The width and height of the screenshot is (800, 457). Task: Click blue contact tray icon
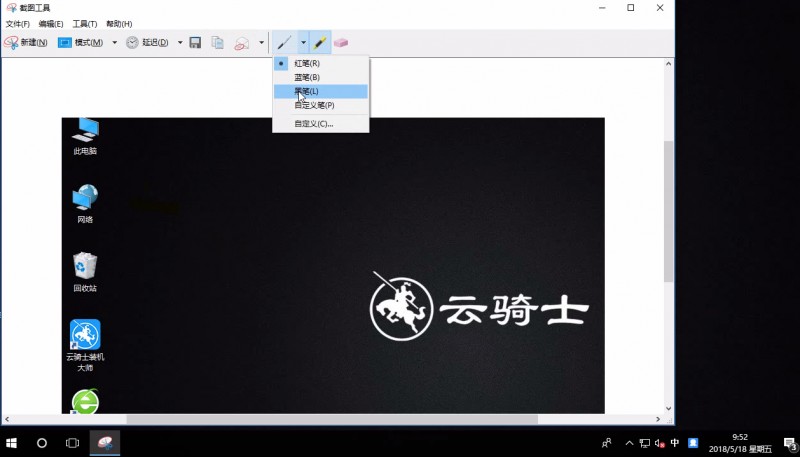coord(693,443)
